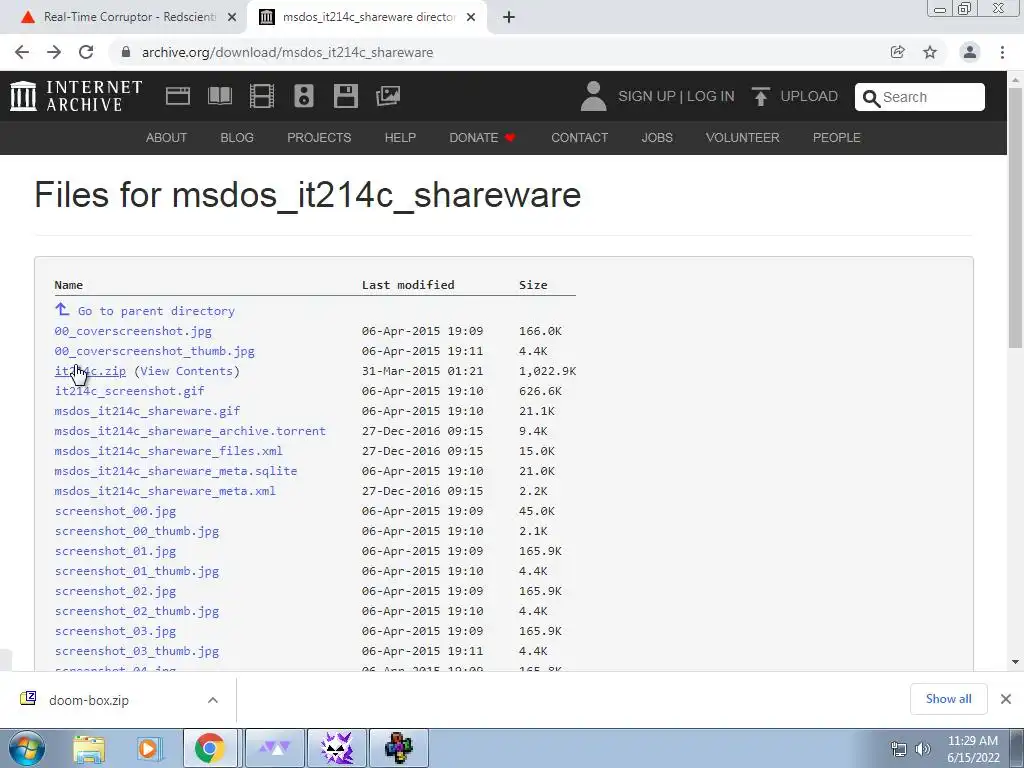Screen dimensions: 1024x768
Task: Open screenshot_03_thumb.jpg link
Action: (137, 651)
